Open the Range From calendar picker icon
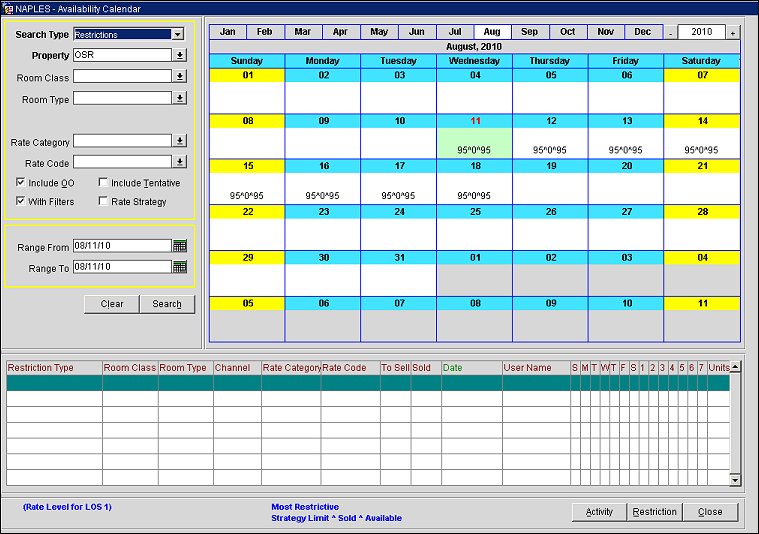 pos(180,246)
